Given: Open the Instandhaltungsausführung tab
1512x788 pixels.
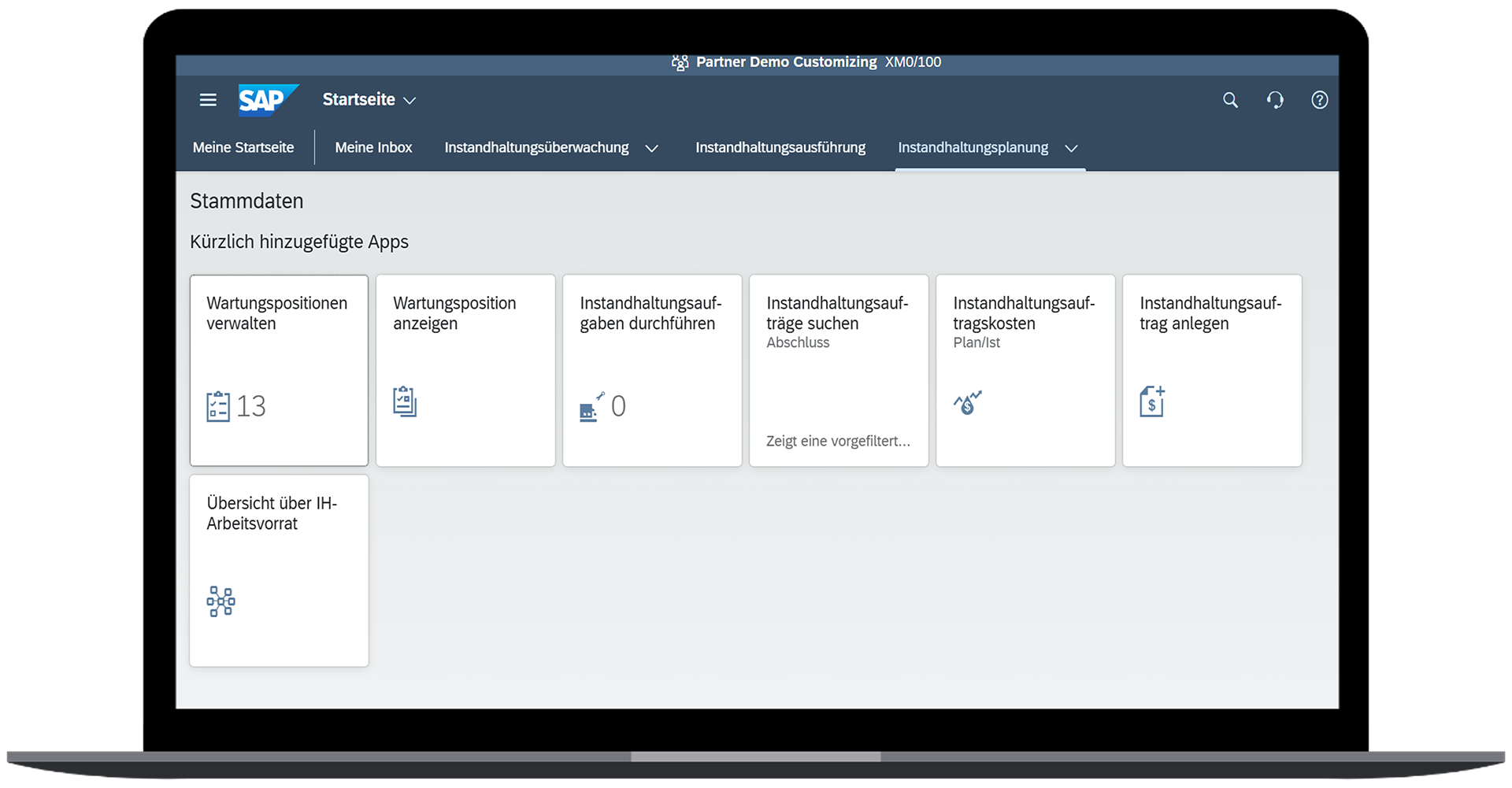Looking at the screenshot, I should tap(780, 148).
